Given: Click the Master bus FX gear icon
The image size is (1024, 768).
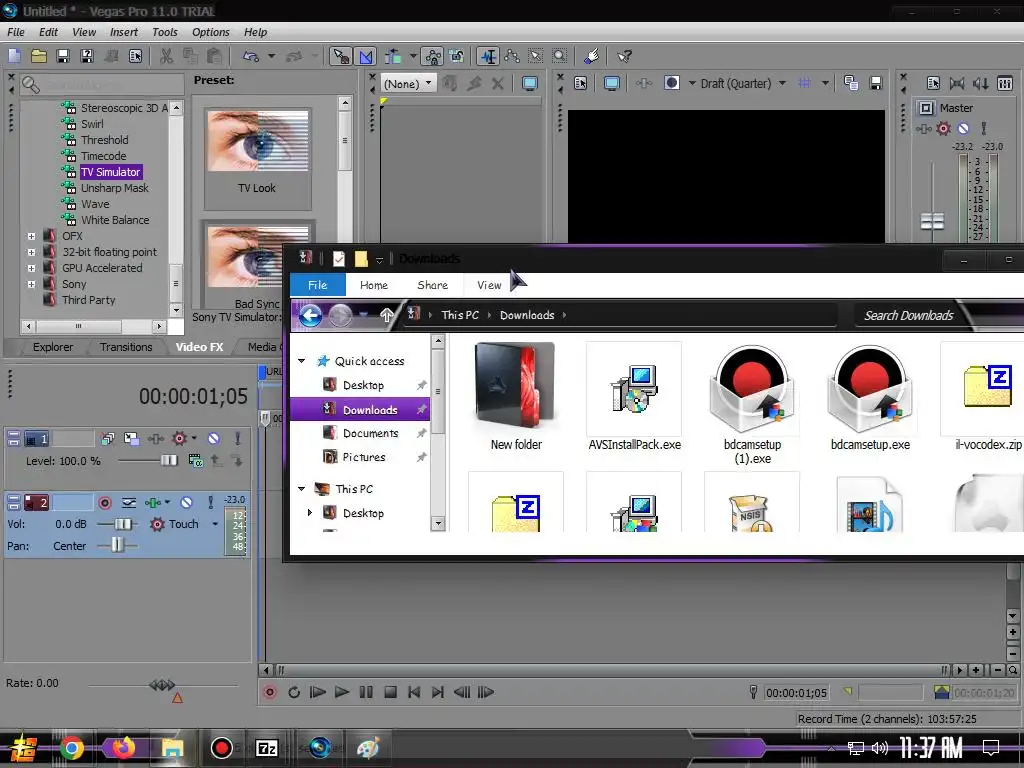Looking at the screenshot, I should 943,129.
